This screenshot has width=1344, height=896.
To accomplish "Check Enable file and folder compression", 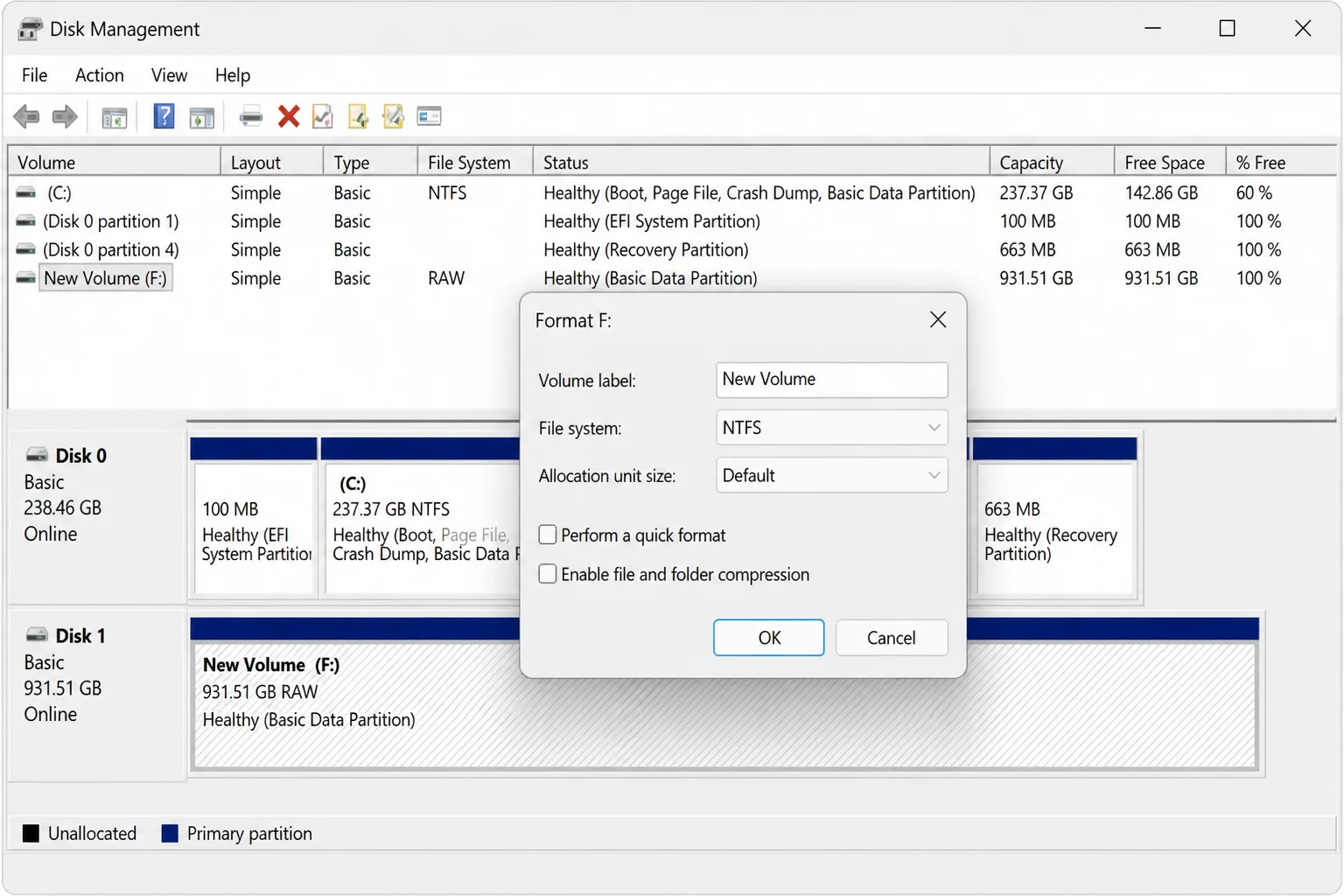I will pos(548,574).
